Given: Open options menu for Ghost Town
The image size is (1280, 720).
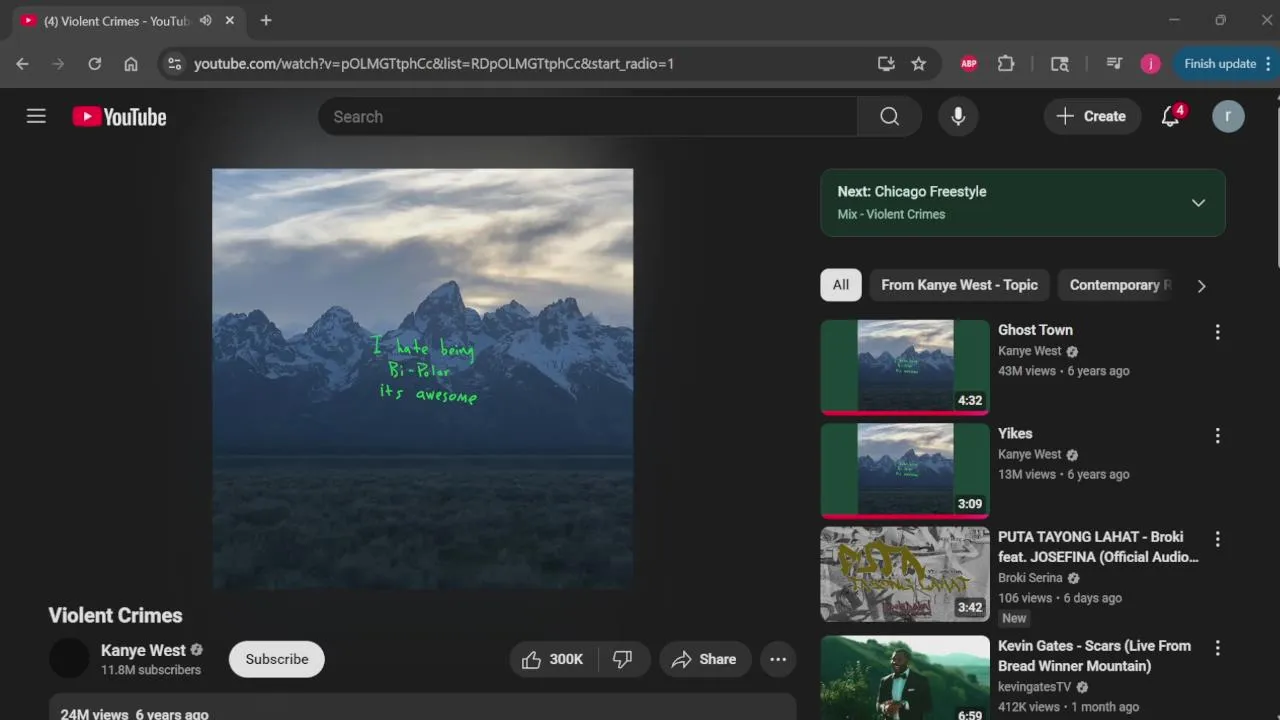Looking at the screenshot, I should click(1217, 332).
